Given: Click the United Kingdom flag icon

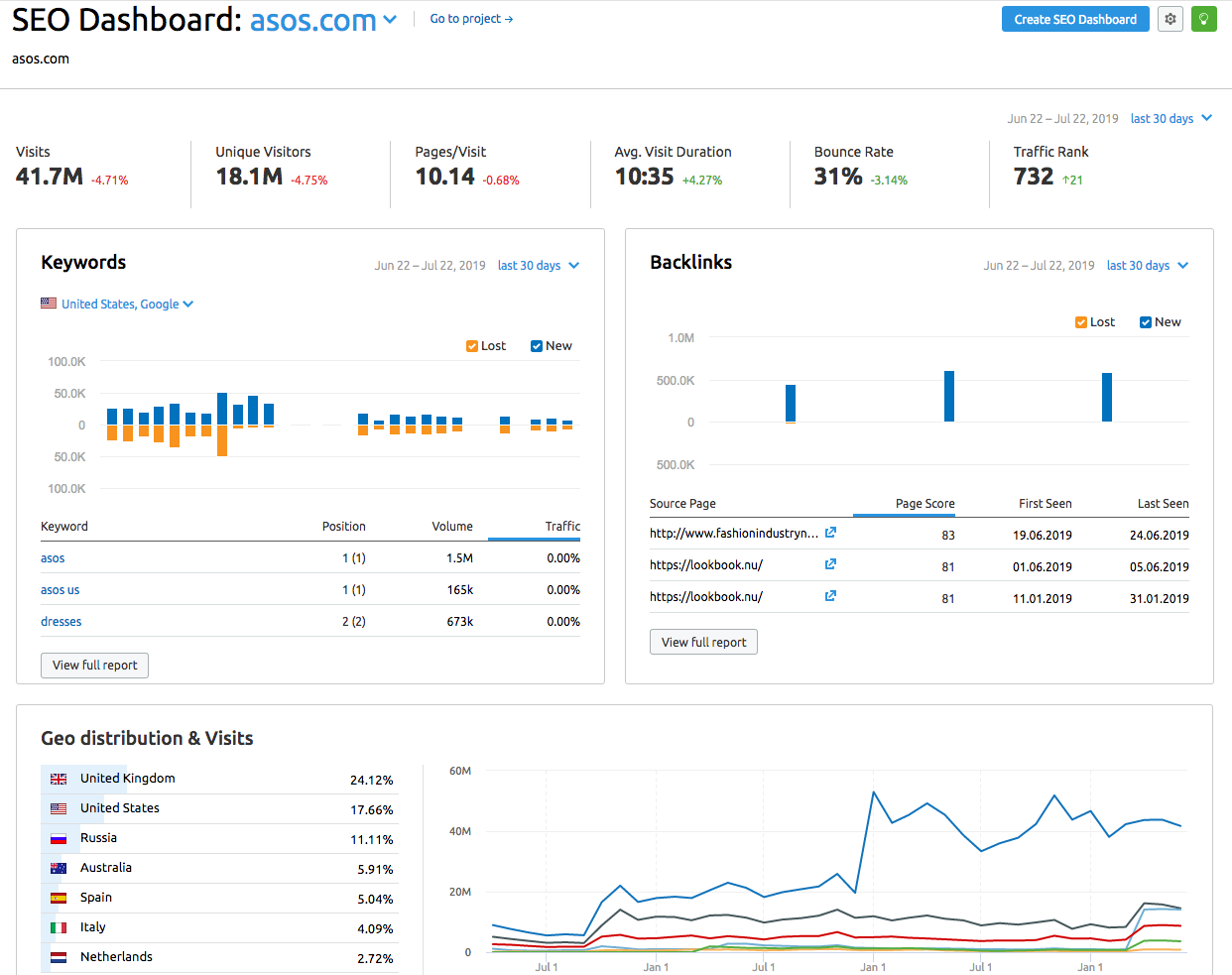Looking at the screenshot, I should [59, 779].
